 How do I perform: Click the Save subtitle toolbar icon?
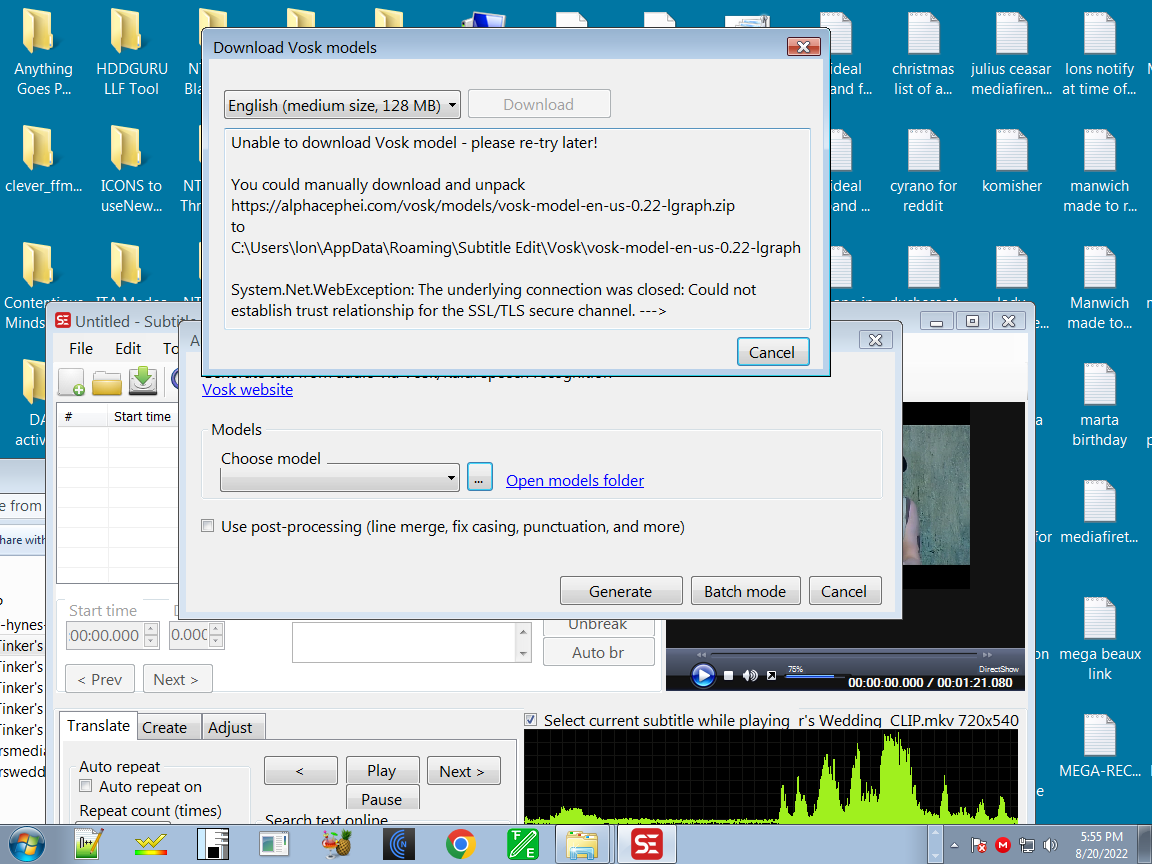tap(143, 381)
